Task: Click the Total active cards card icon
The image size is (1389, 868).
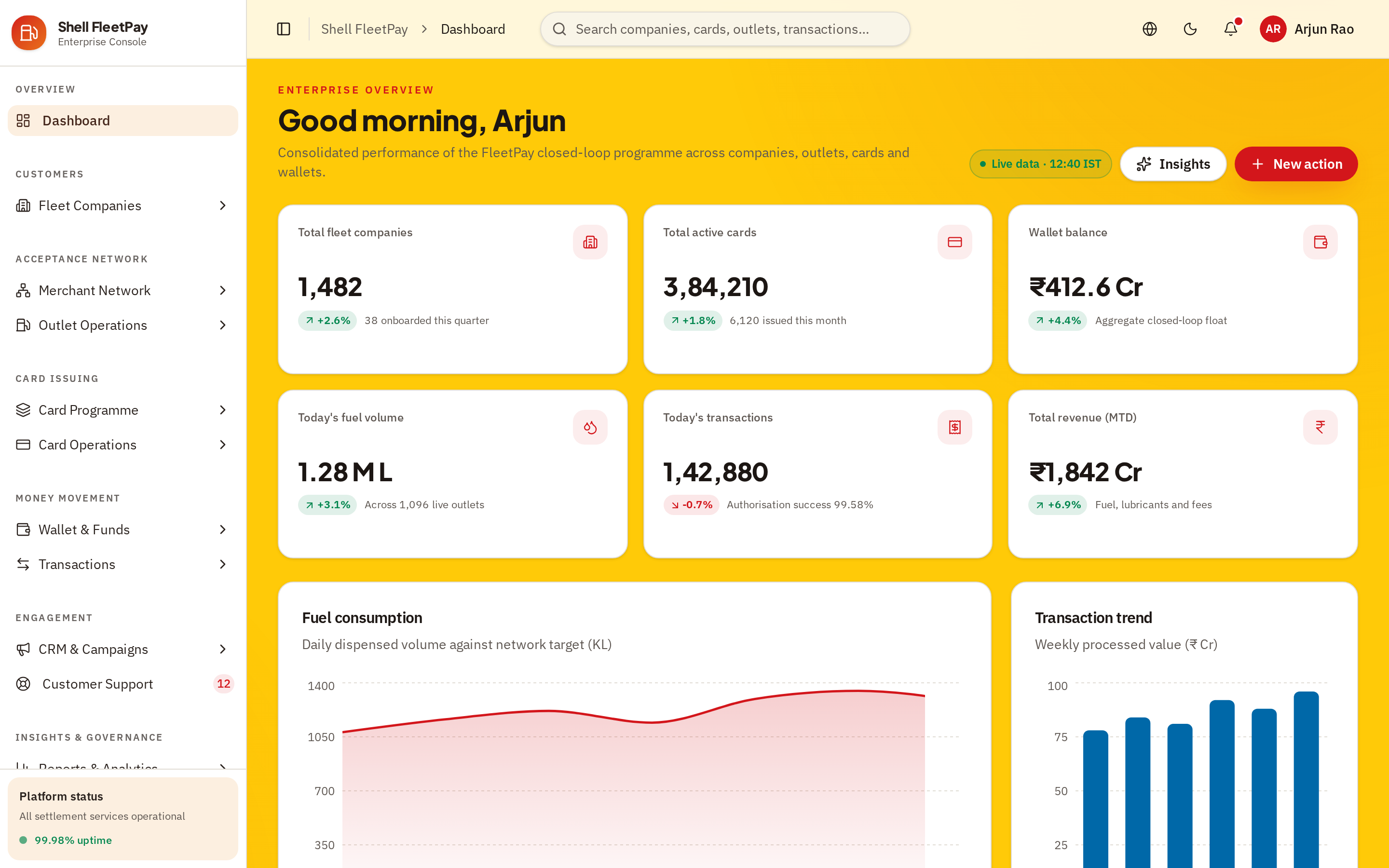Action: point(955,242)
